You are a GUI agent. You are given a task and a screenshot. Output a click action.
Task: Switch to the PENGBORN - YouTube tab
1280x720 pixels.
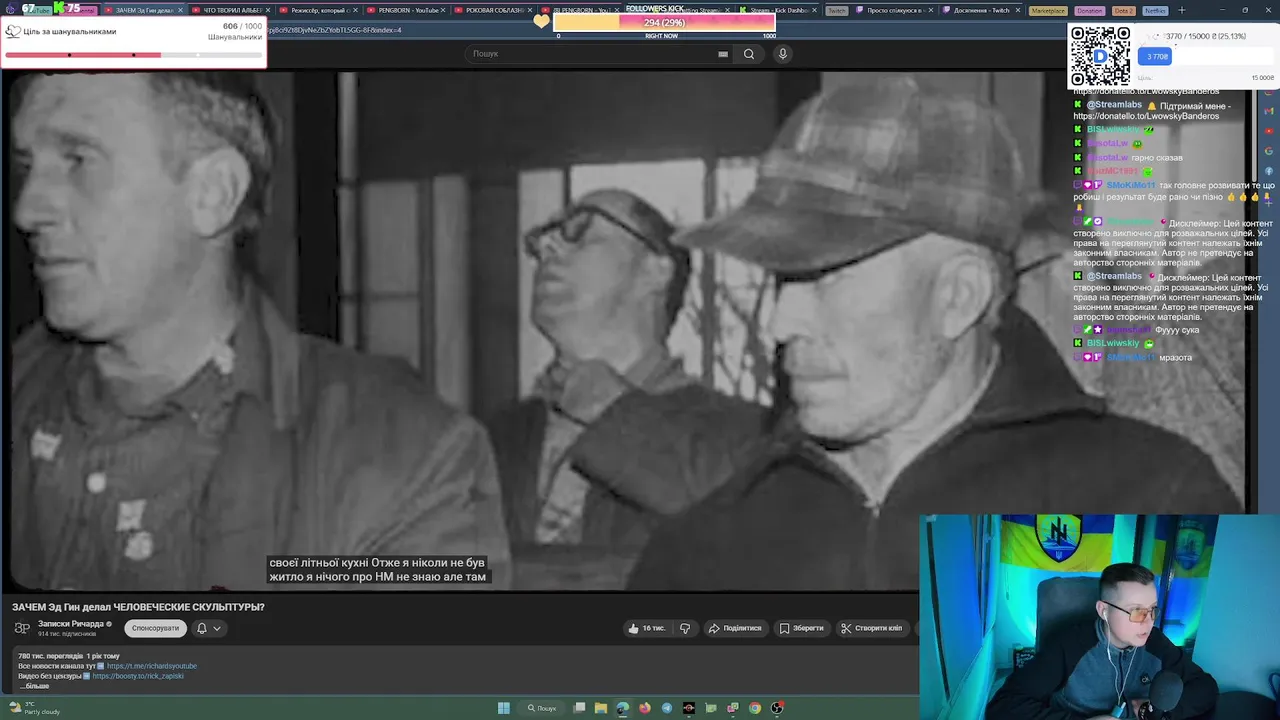pyautogui.click(x=406, y=10)
